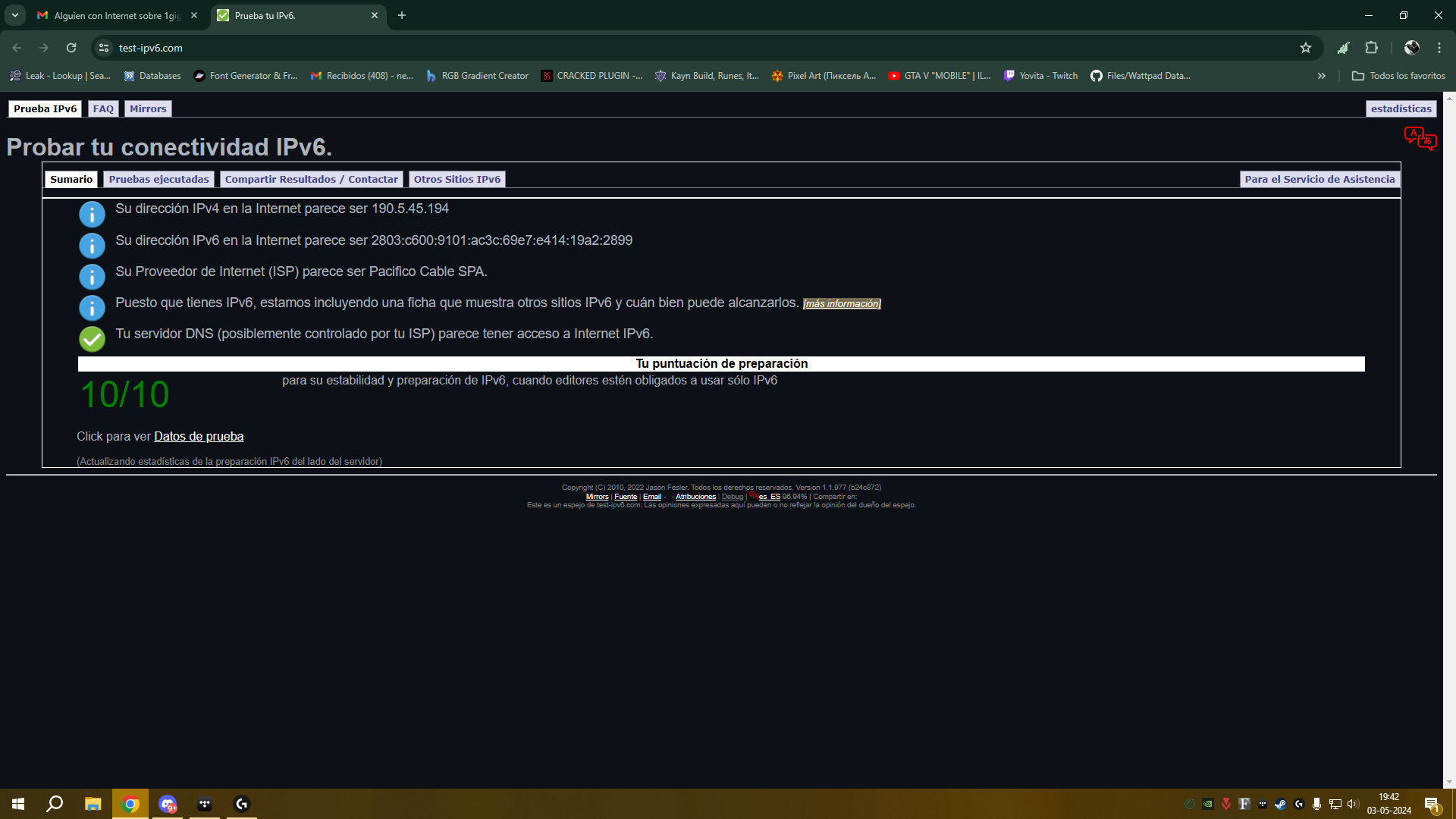Open Chrome three-dot menu
The width and height of the screenshot is (1456, 819).
(x=1439, y=48)
